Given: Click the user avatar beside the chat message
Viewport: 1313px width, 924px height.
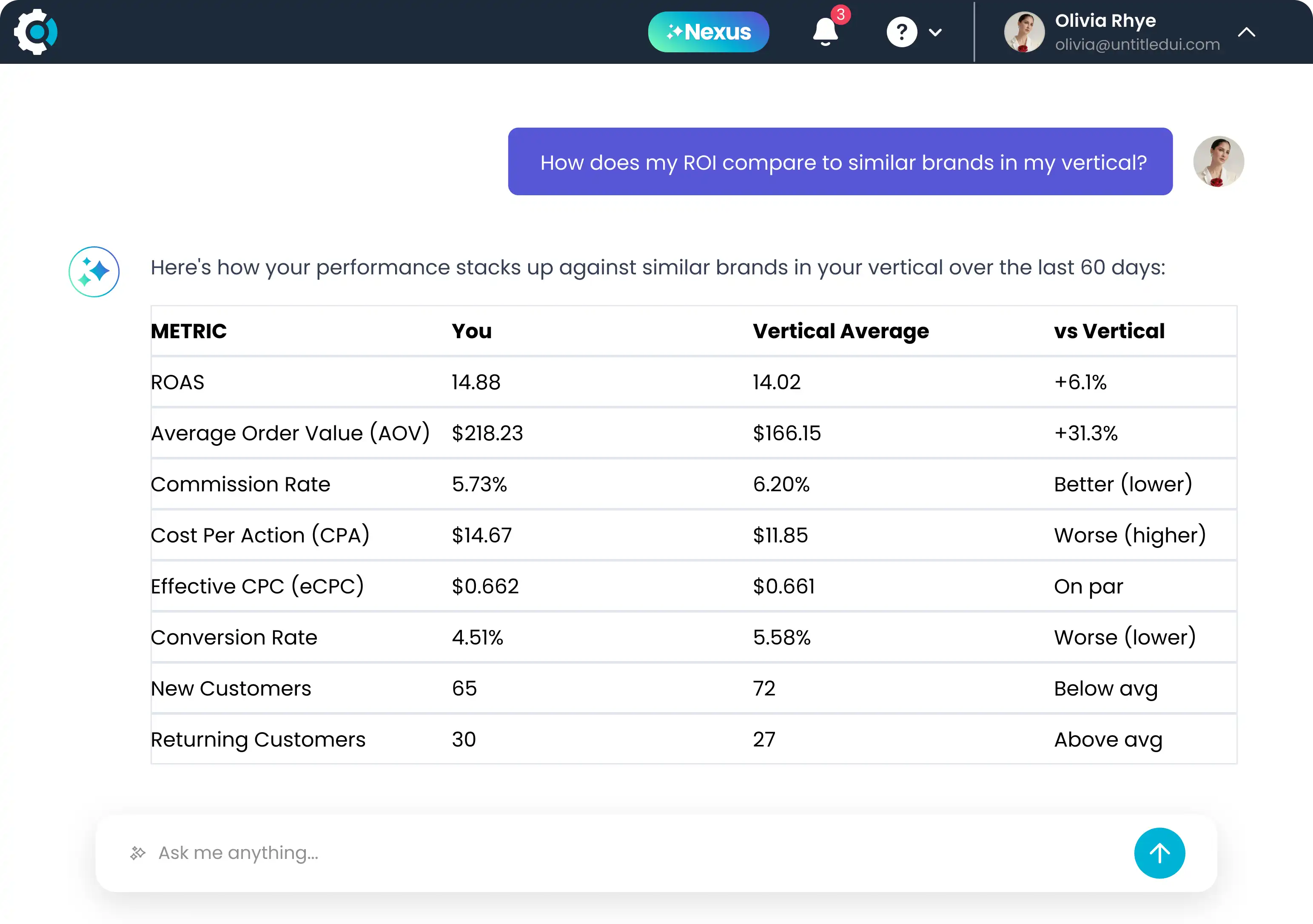Looking at the screenshot, I should coord(1219,162).
